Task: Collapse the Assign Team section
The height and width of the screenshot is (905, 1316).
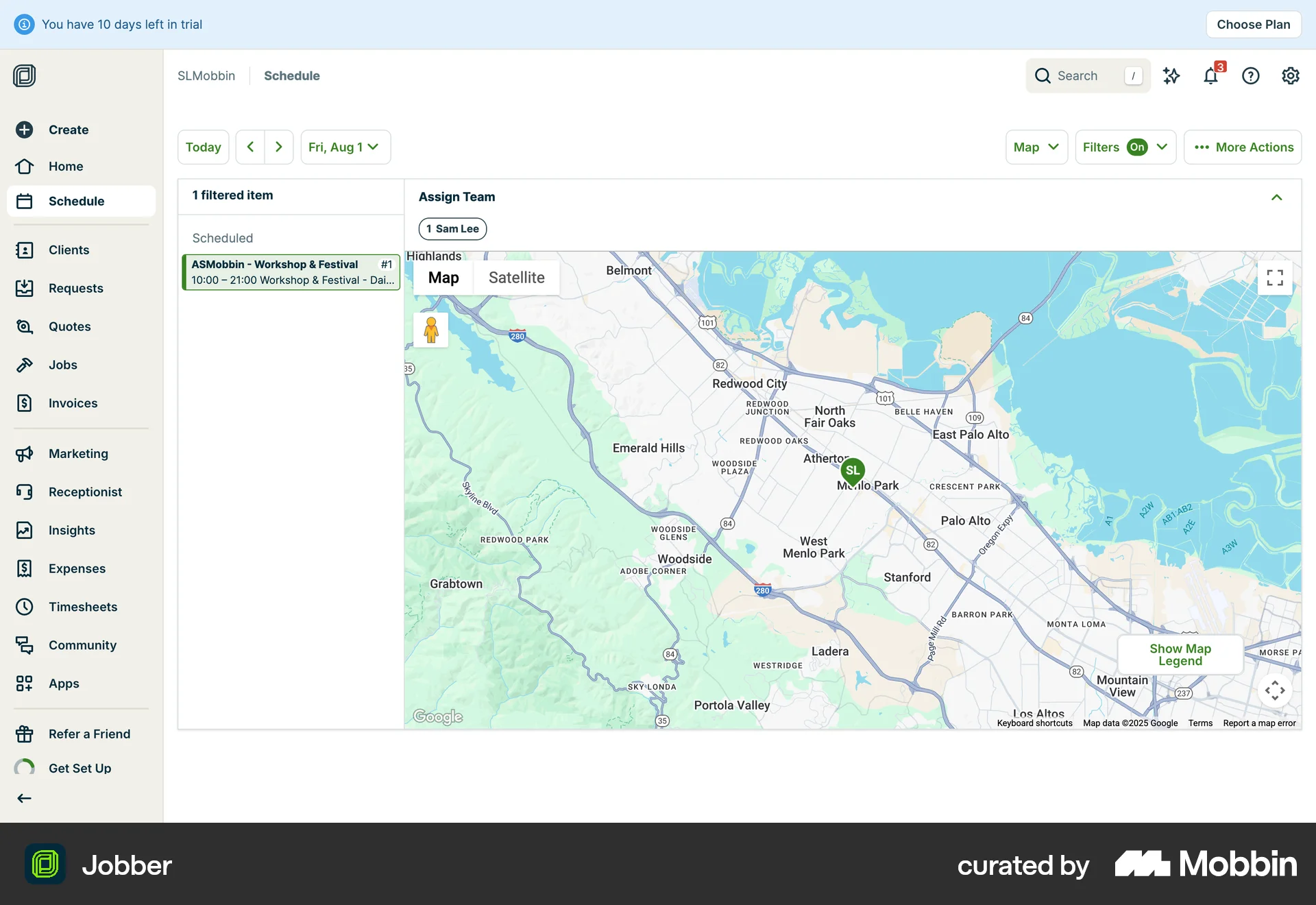Action: [x=1276, y=197]
